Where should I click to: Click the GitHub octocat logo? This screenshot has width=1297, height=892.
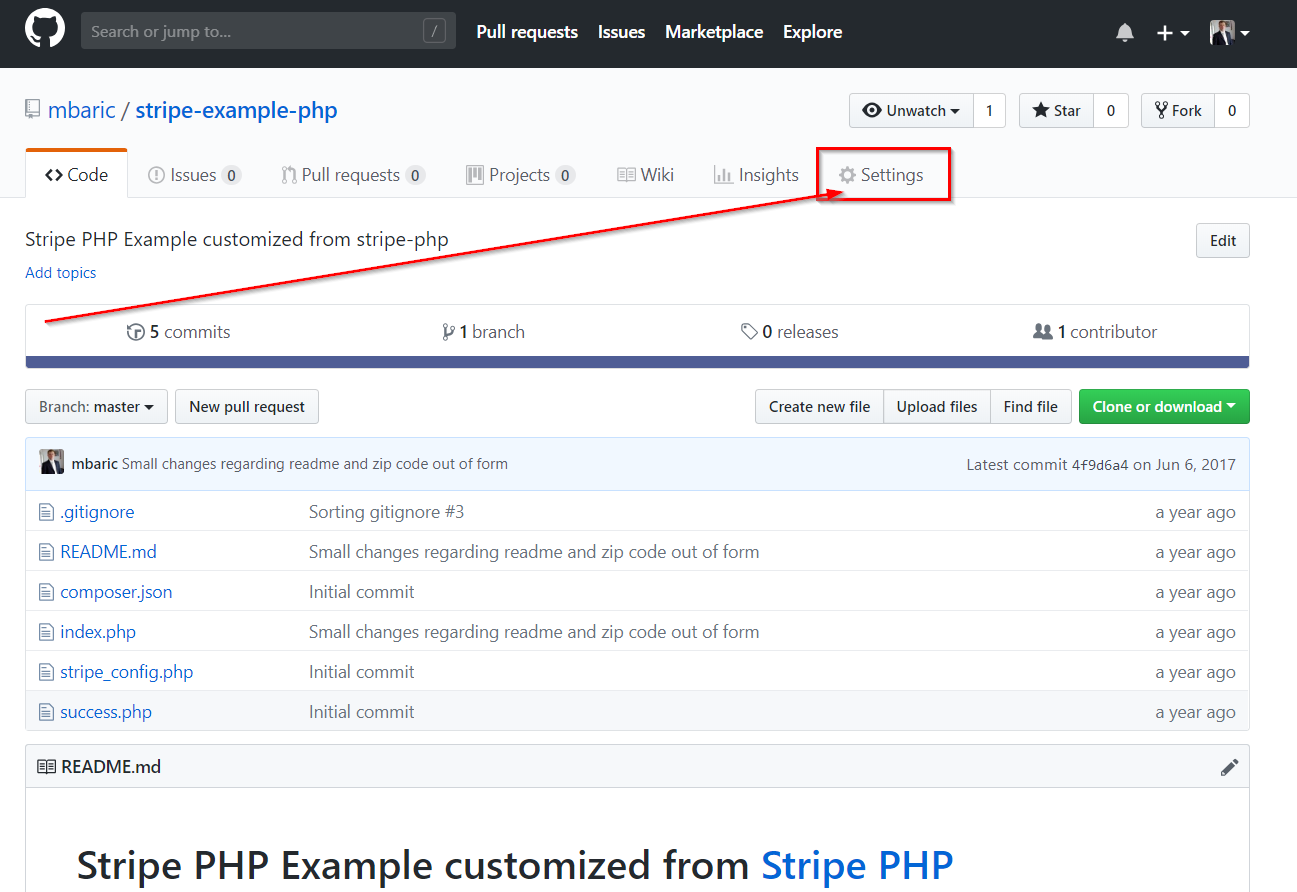45,29
